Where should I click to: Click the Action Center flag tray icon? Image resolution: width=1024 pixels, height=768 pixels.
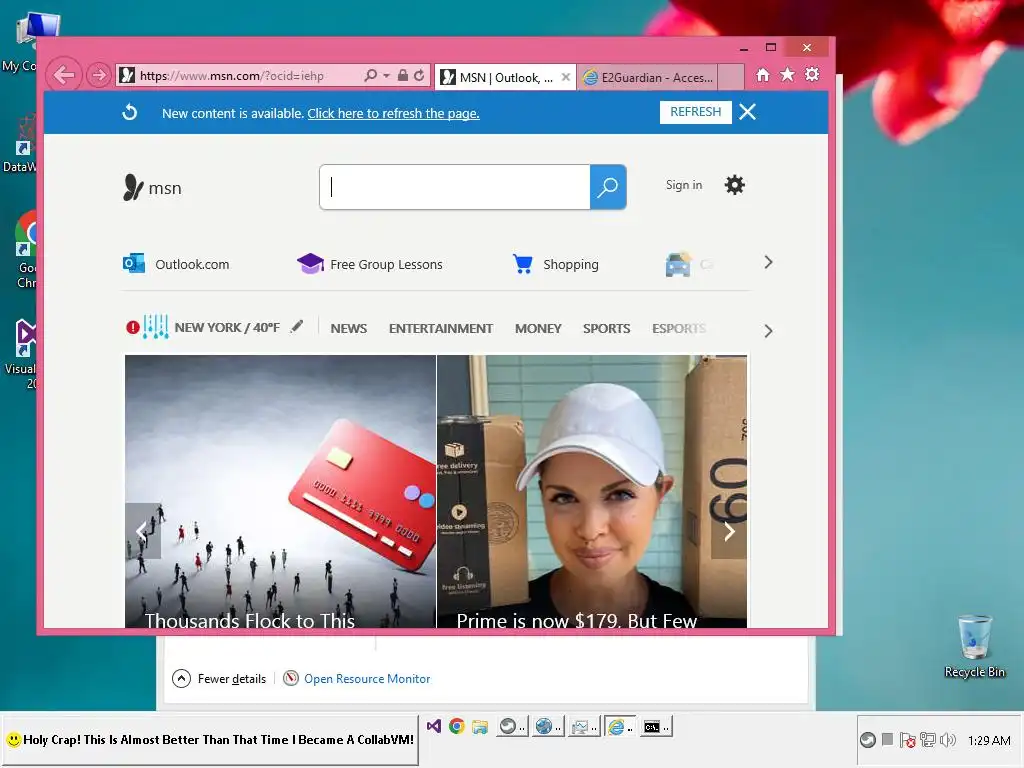907,740
